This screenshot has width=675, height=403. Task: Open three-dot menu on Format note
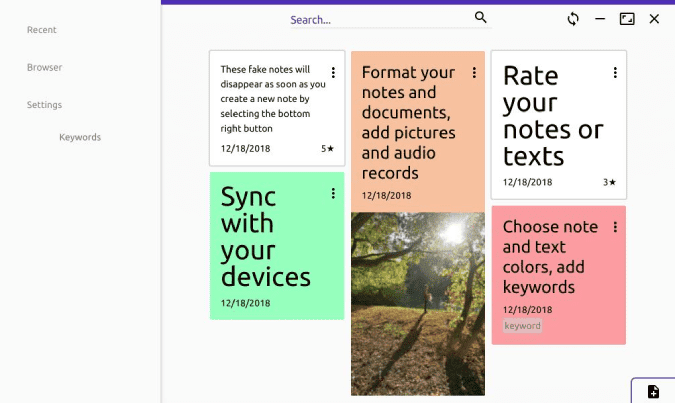tap(474, 72)
